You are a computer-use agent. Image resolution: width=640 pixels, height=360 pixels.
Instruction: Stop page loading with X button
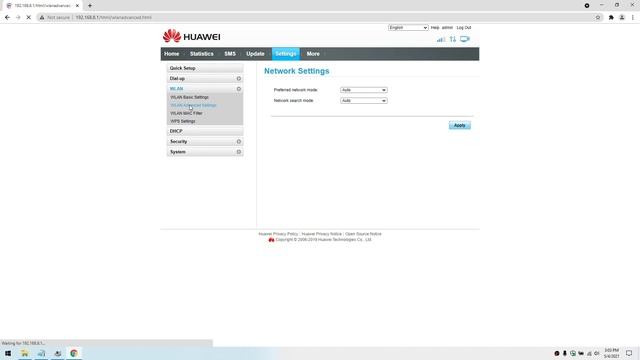(x=29, y=18)
